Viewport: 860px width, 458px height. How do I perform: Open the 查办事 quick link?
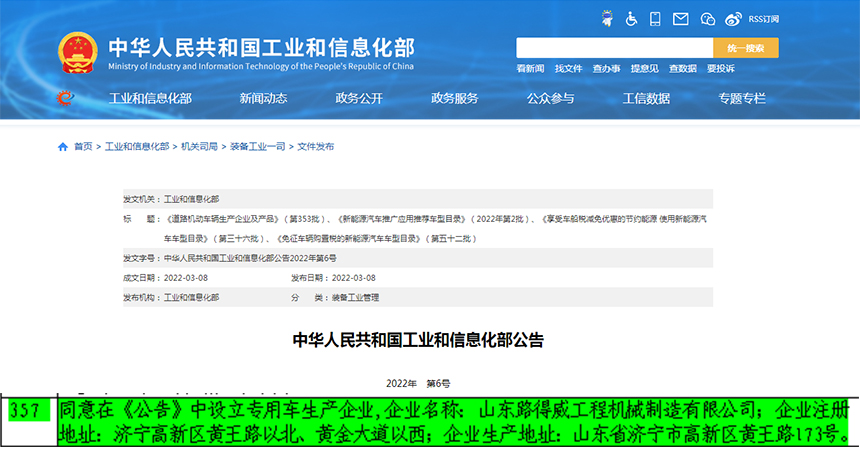click(606, 69)
